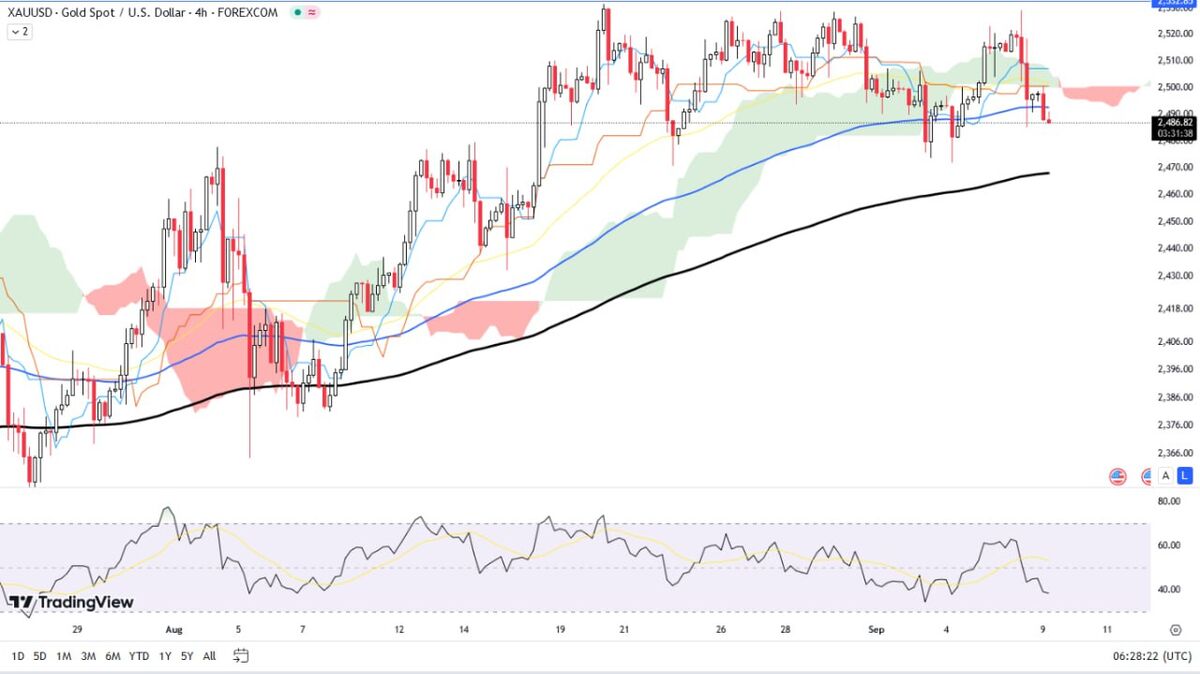
Task: Click the current price label 2,486.82
Action: point(1174,122)
